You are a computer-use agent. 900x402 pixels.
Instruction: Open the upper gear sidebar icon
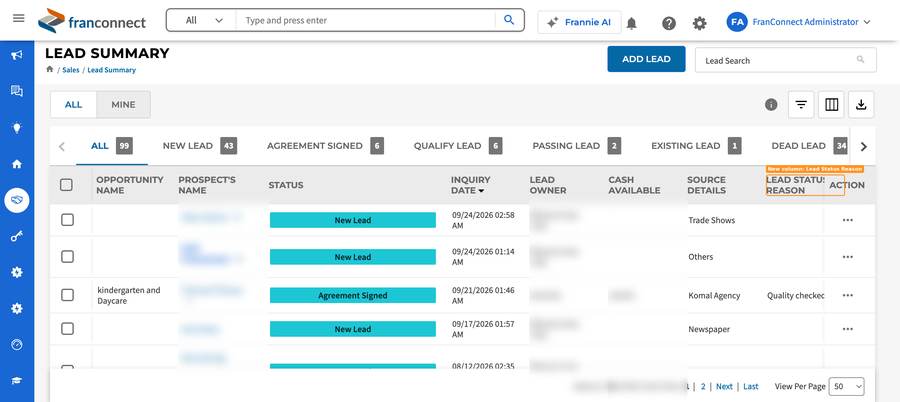(x=17, y=272)
